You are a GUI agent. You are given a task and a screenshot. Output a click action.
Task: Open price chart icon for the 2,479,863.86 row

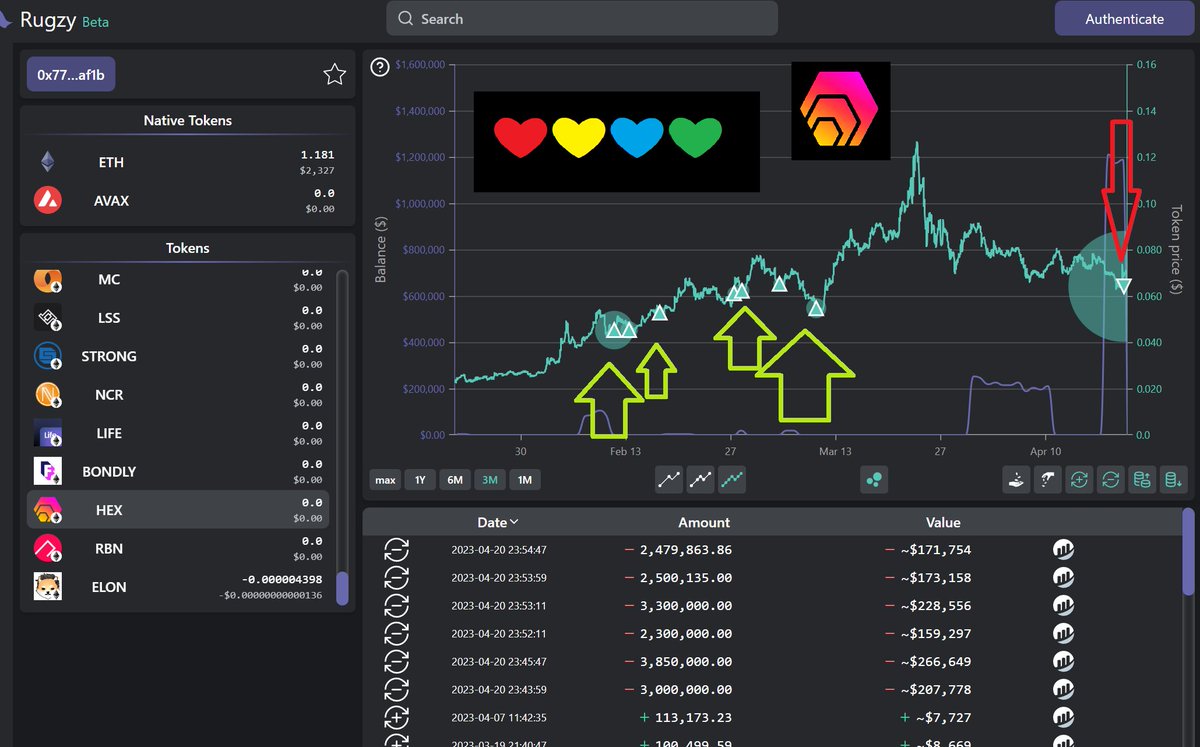click(1063, 549)
